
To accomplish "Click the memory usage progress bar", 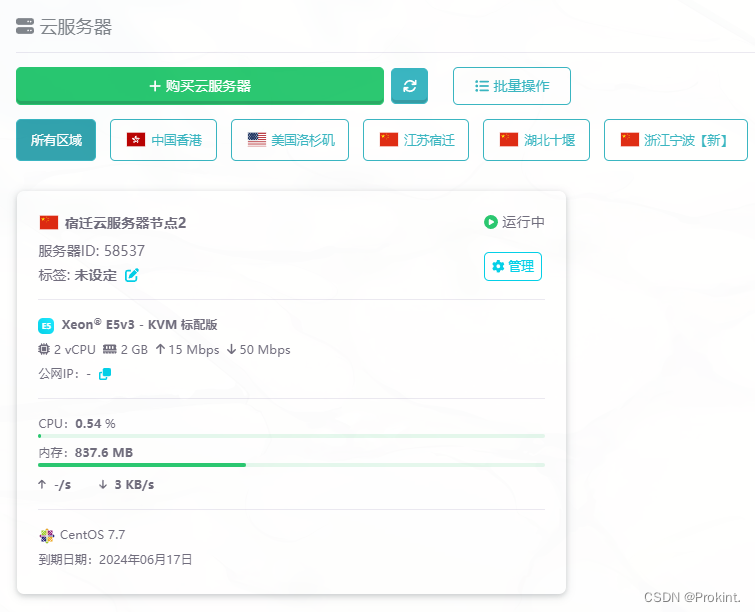I will coord(291,465).
